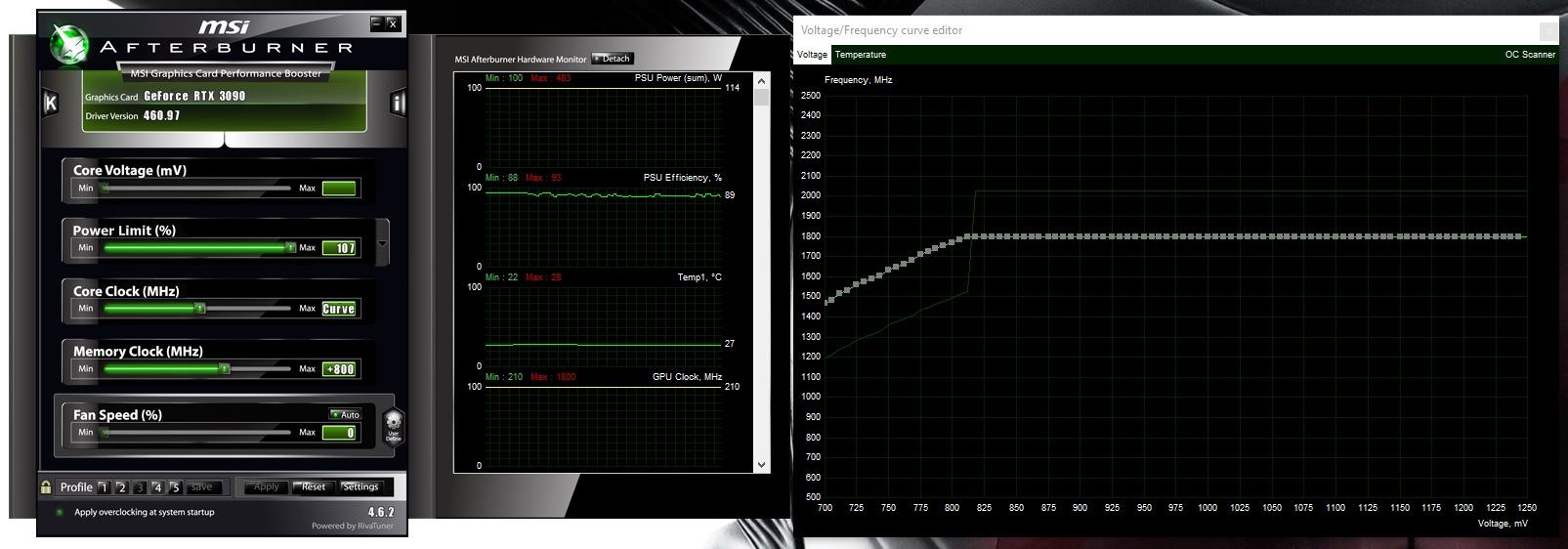1568x549 pixels.
Task: Click the hardware monitor scroll up arrow
Action: (x=763, y=80)
